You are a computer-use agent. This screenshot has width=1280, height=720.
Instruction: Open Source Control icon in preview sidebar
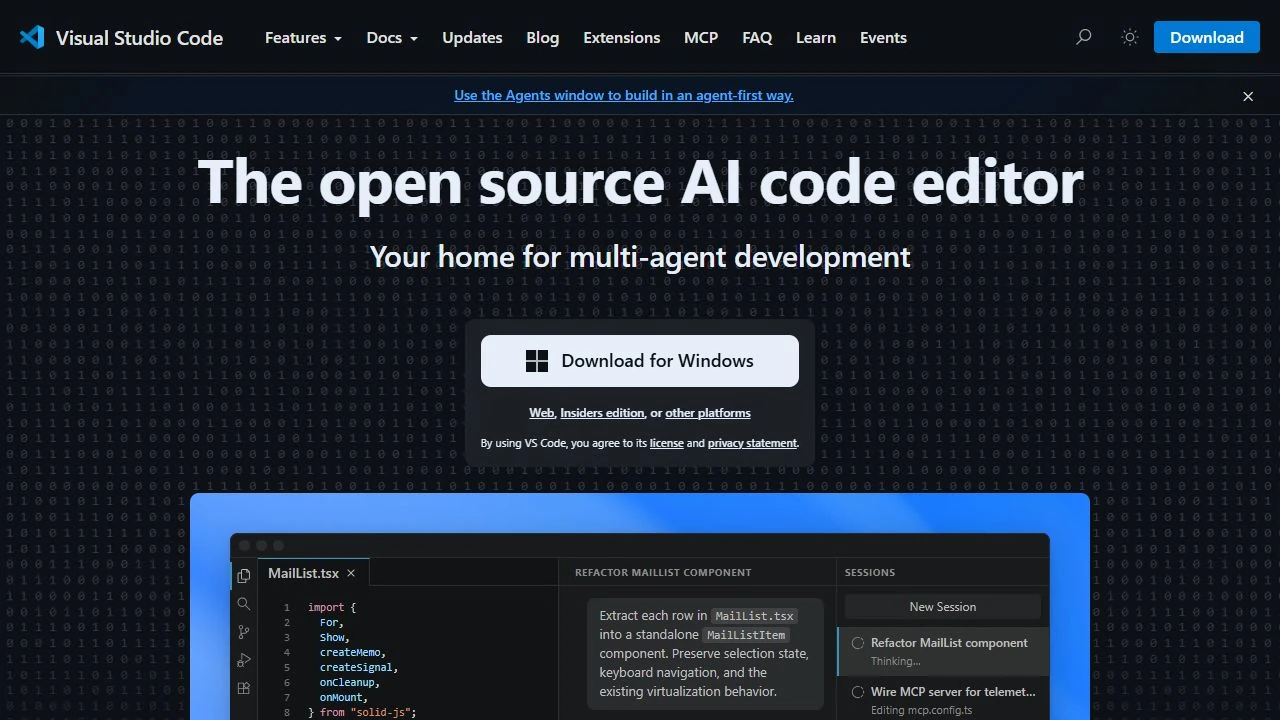coord(243,632)
